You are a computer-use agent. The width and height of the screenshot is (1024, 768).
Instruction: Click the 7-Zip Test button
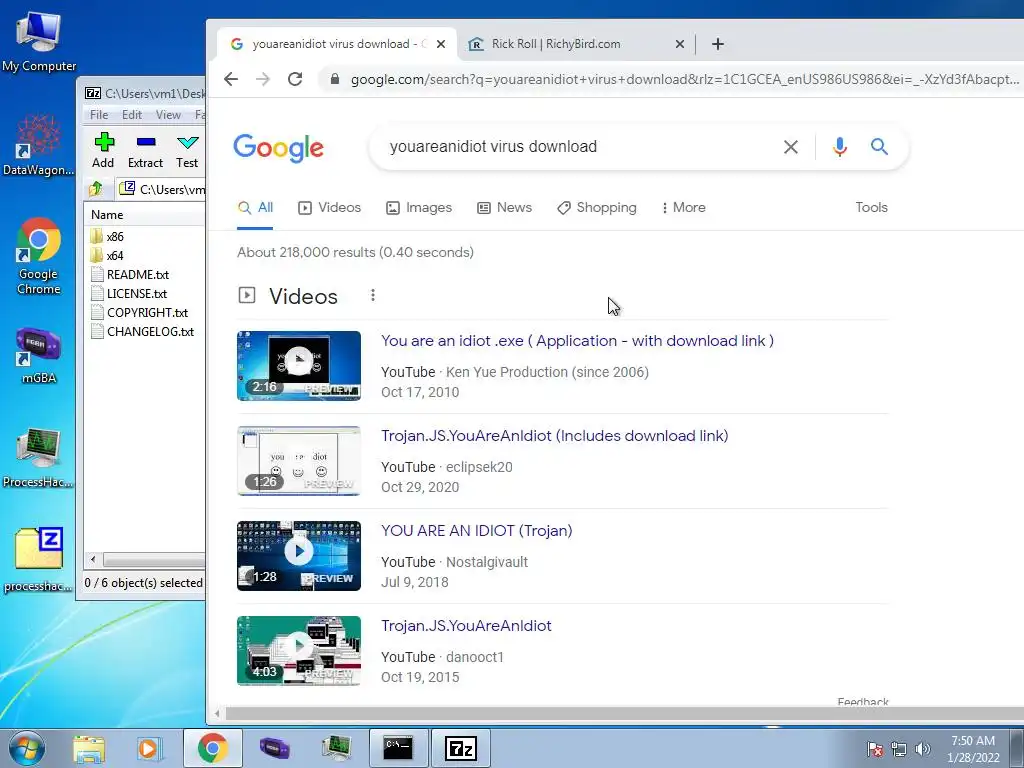(187, 150)
